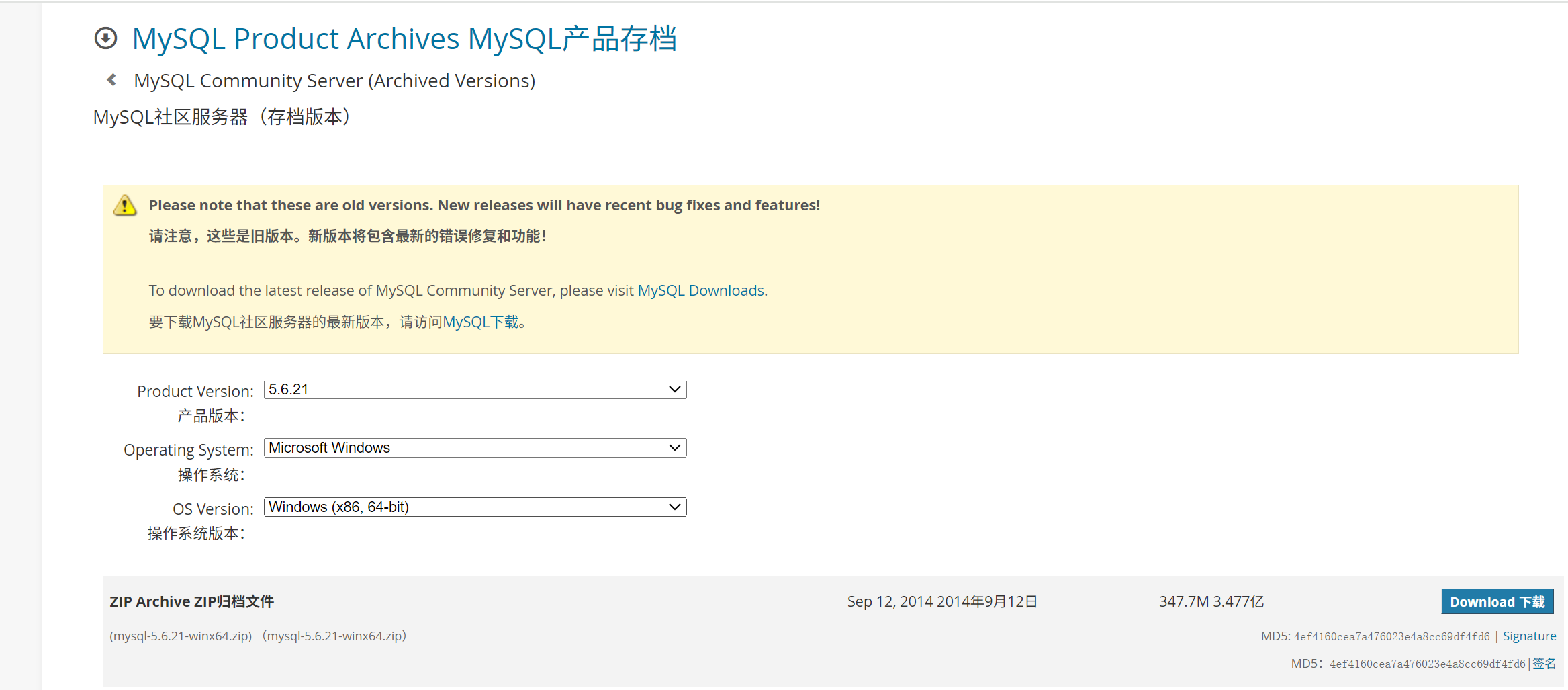Image resolution: width=1568 pixels, height=690 pixels.
Task: Open the Operating System dropdown
Action: click(475, 448)
